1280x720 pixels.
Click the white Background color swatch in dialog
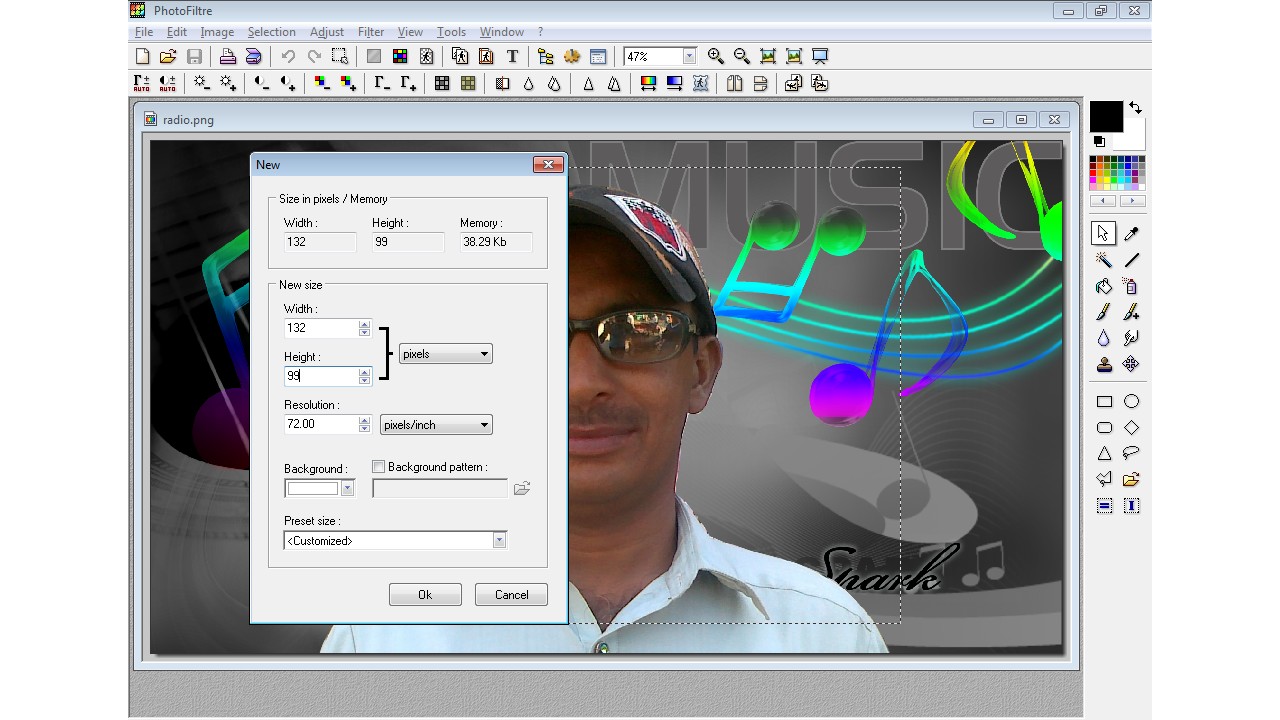tap(313, 488)
